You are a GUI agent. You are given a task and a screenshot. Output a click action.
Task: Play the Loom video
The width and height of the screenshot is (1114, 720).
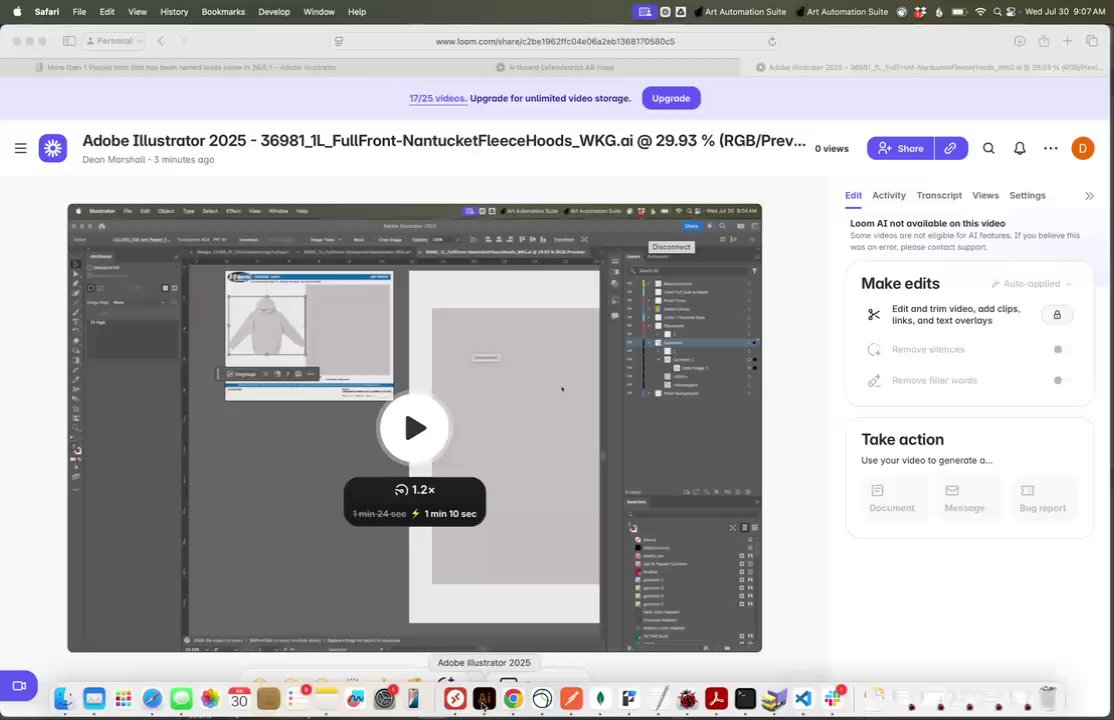415,428
